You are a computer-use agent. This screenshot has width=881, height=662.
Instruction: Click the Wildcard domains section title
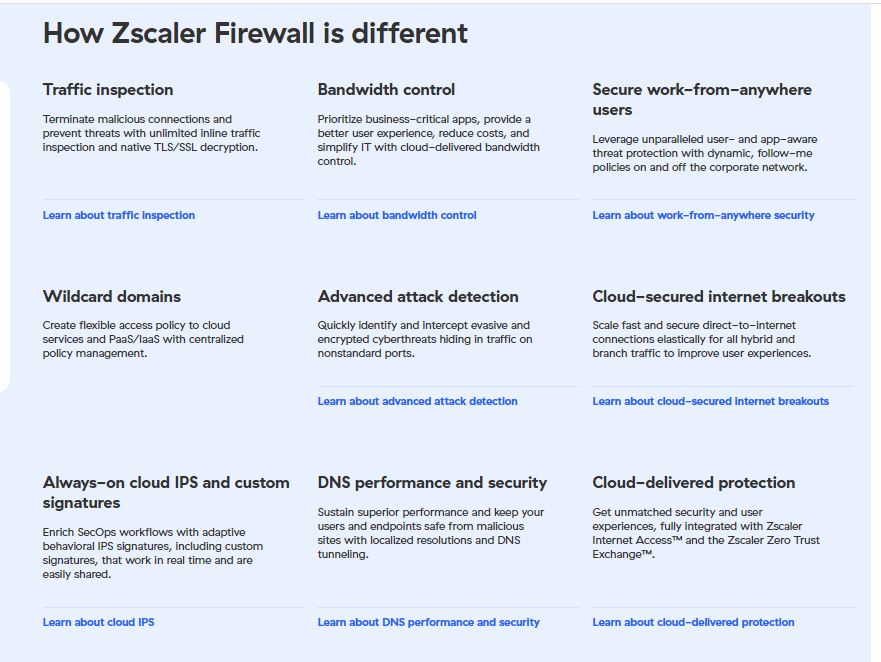[111, 296]
